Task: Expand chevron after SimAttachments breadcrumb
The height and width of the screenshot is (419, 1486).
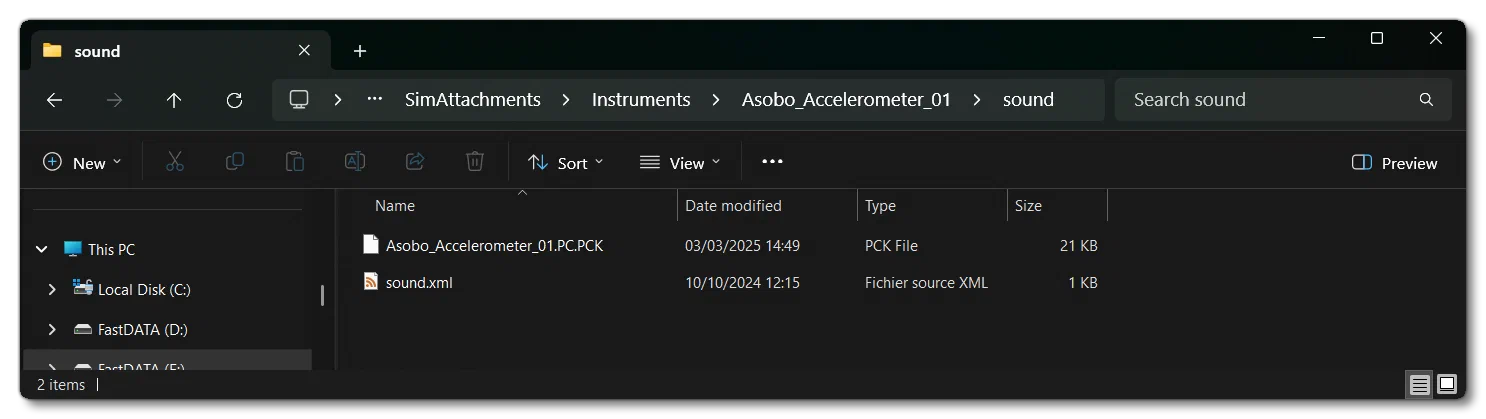Action: click(x=566, y=100)
